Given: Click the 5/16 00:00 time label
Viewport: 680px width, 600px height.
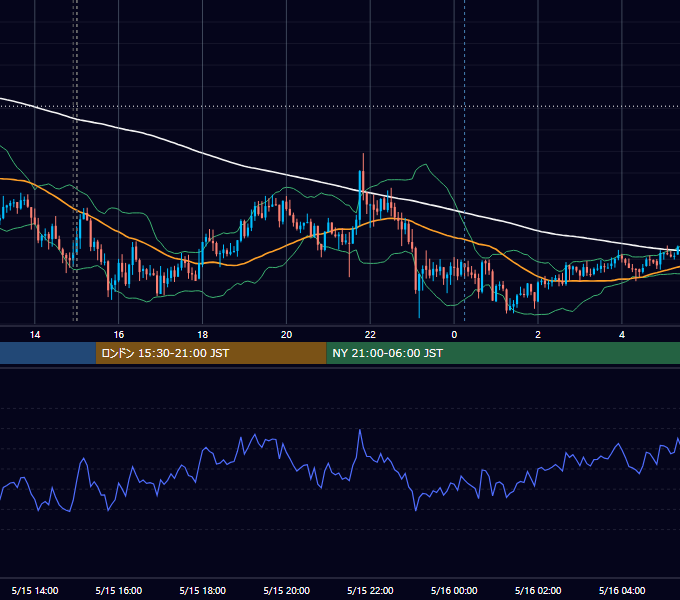Looking at the screenshot, I should pos(454,590).
